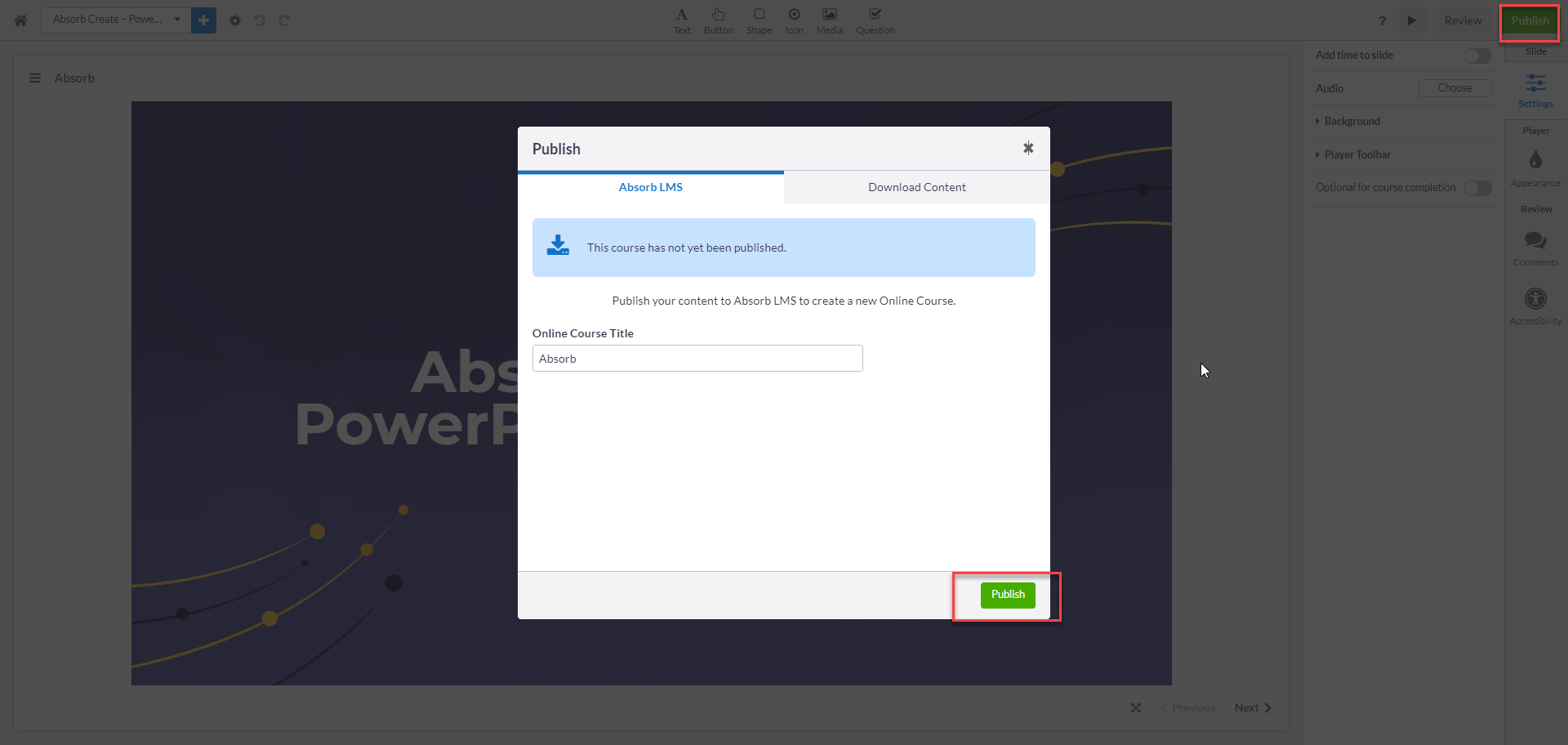Click the undo arrow icon
This screenshot has width=1568, height=745.
(x=260, y=20)
